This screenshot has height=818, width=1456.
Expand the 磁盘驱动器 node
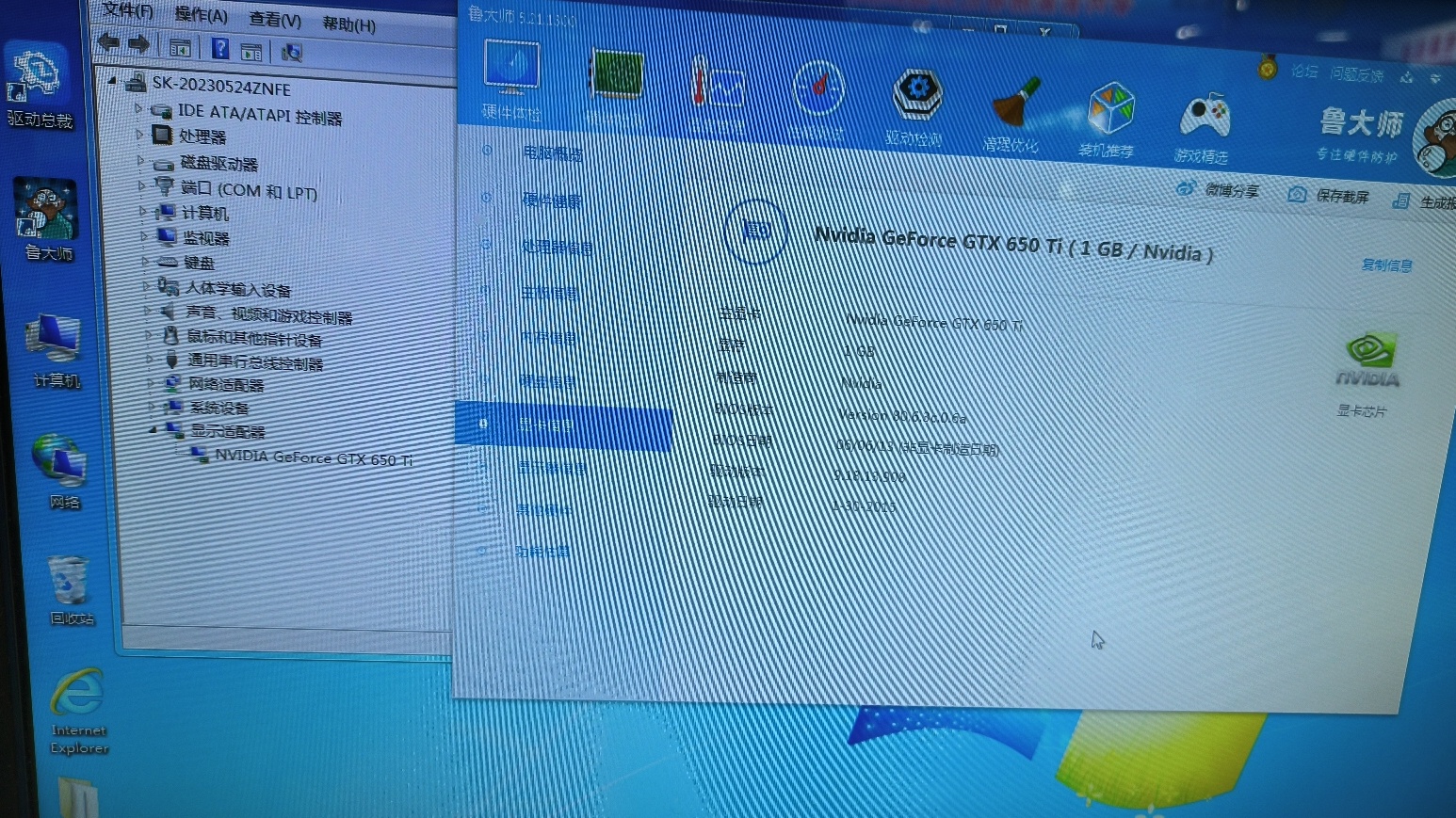pos(141,161)
